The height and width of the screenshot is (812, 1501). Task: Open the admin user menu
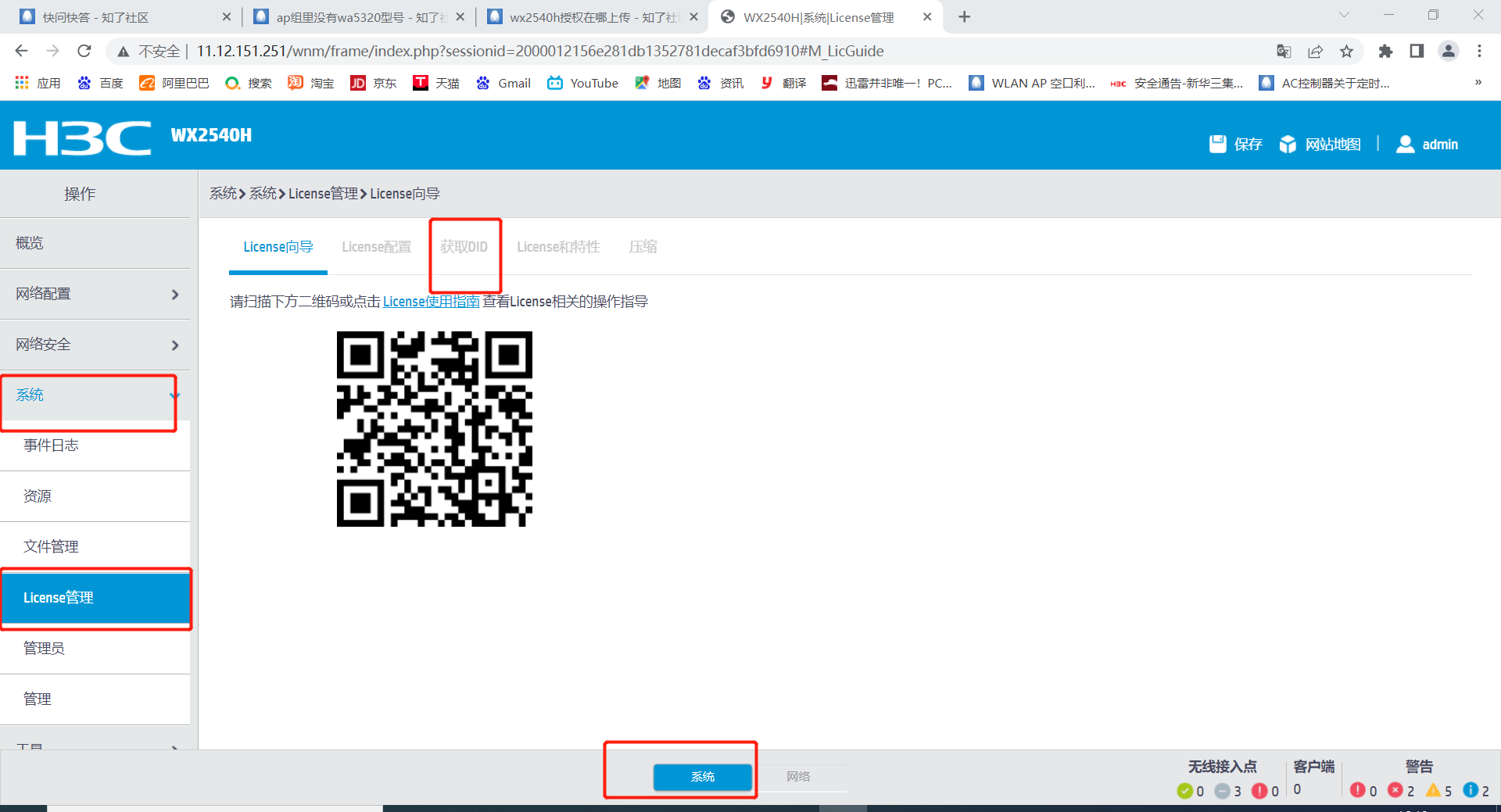(x=1427, y=144)
